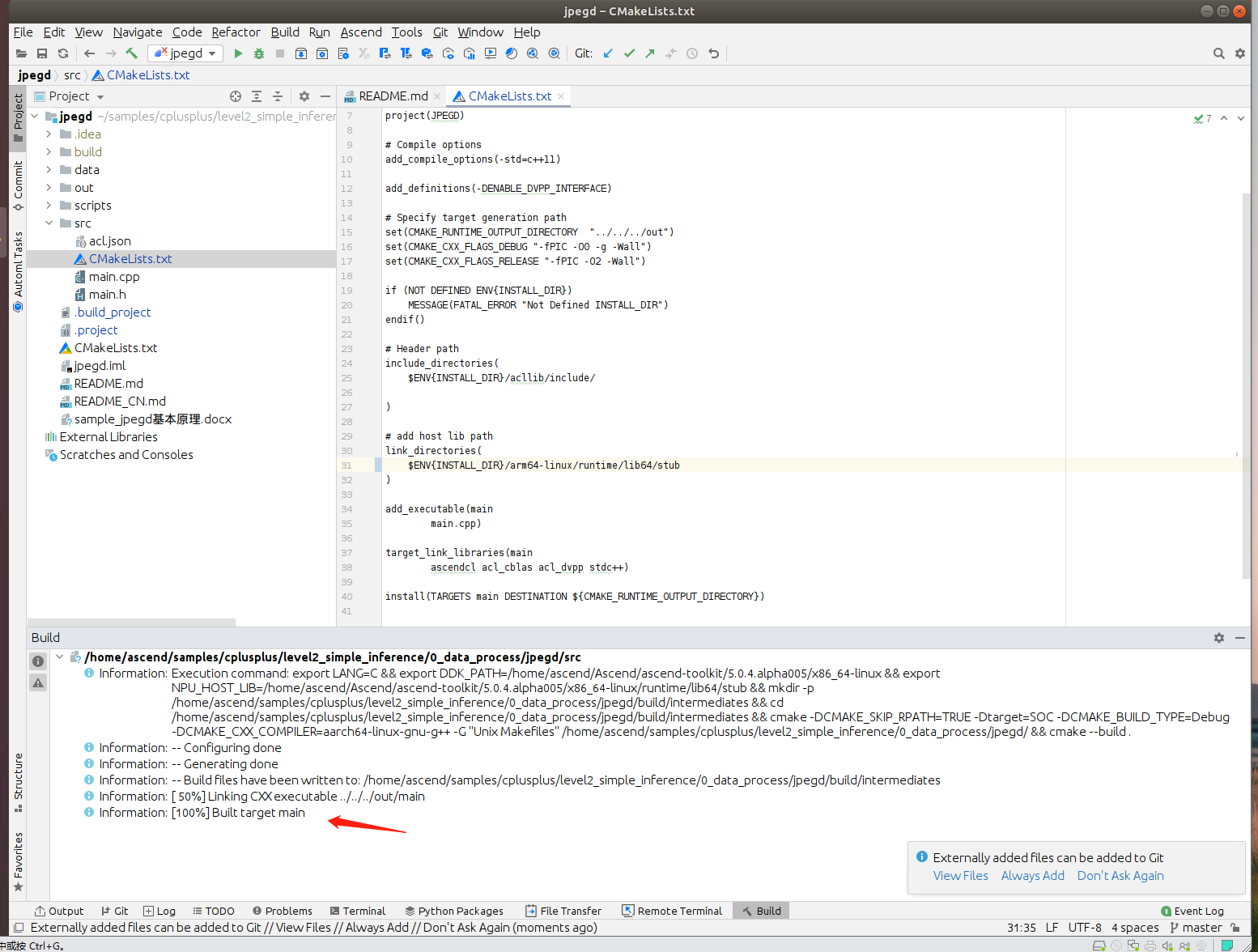Viewport: 1258px width, 952px height.
Task: Click the green hammer Build icon
Action: click(x=131, y=53)
